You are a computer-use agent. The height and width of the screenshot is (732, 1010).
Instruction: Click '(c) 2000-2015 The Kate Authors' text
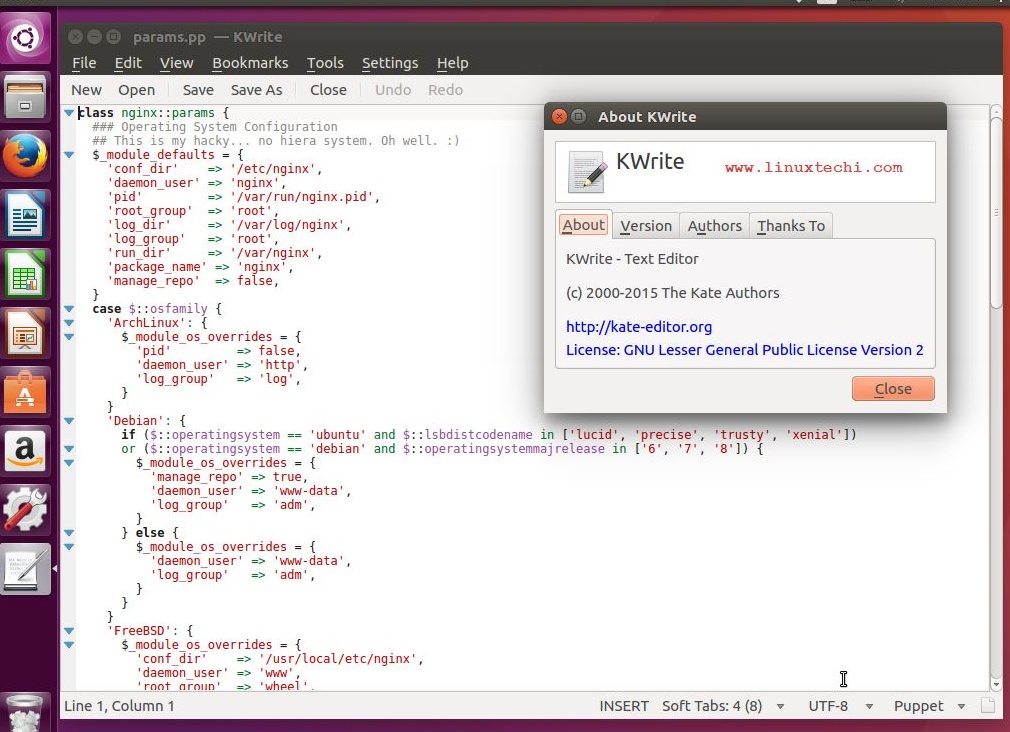672,293
